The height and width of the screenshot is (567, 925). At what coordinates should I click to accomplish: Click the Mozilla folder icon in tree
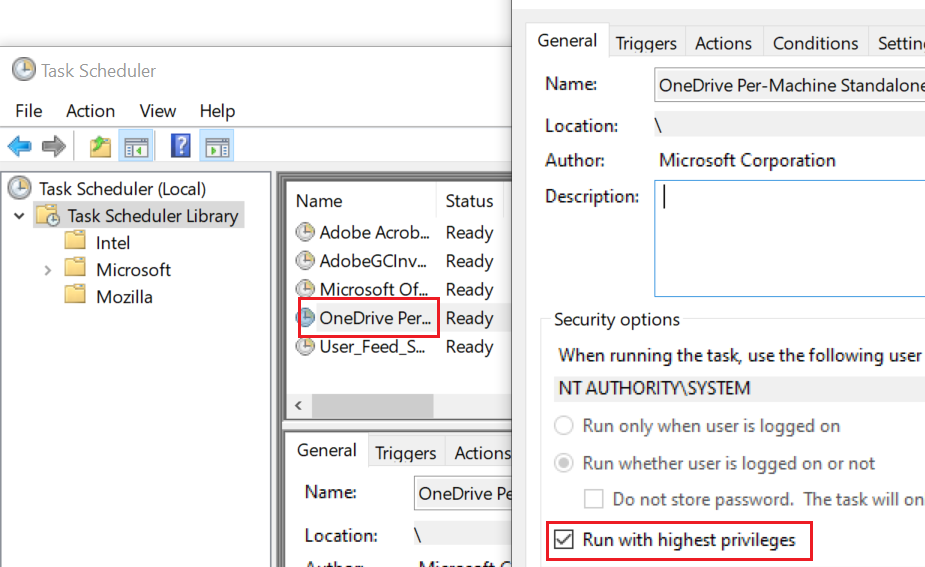75,295
